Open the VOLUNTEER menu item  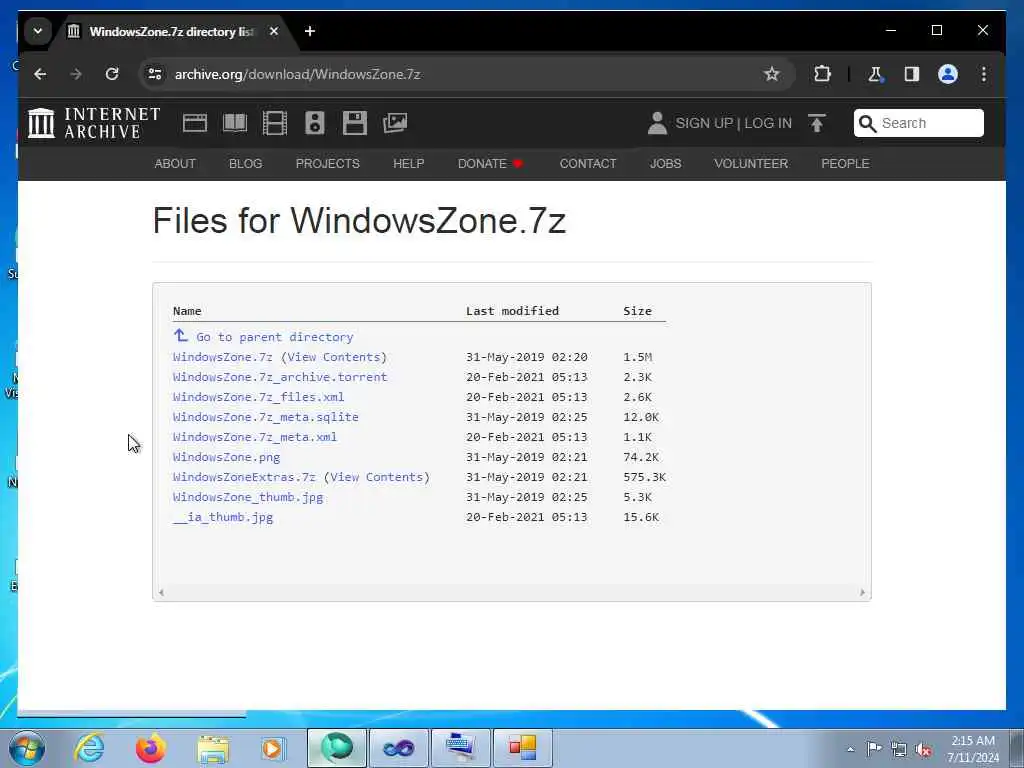point(751,163)
